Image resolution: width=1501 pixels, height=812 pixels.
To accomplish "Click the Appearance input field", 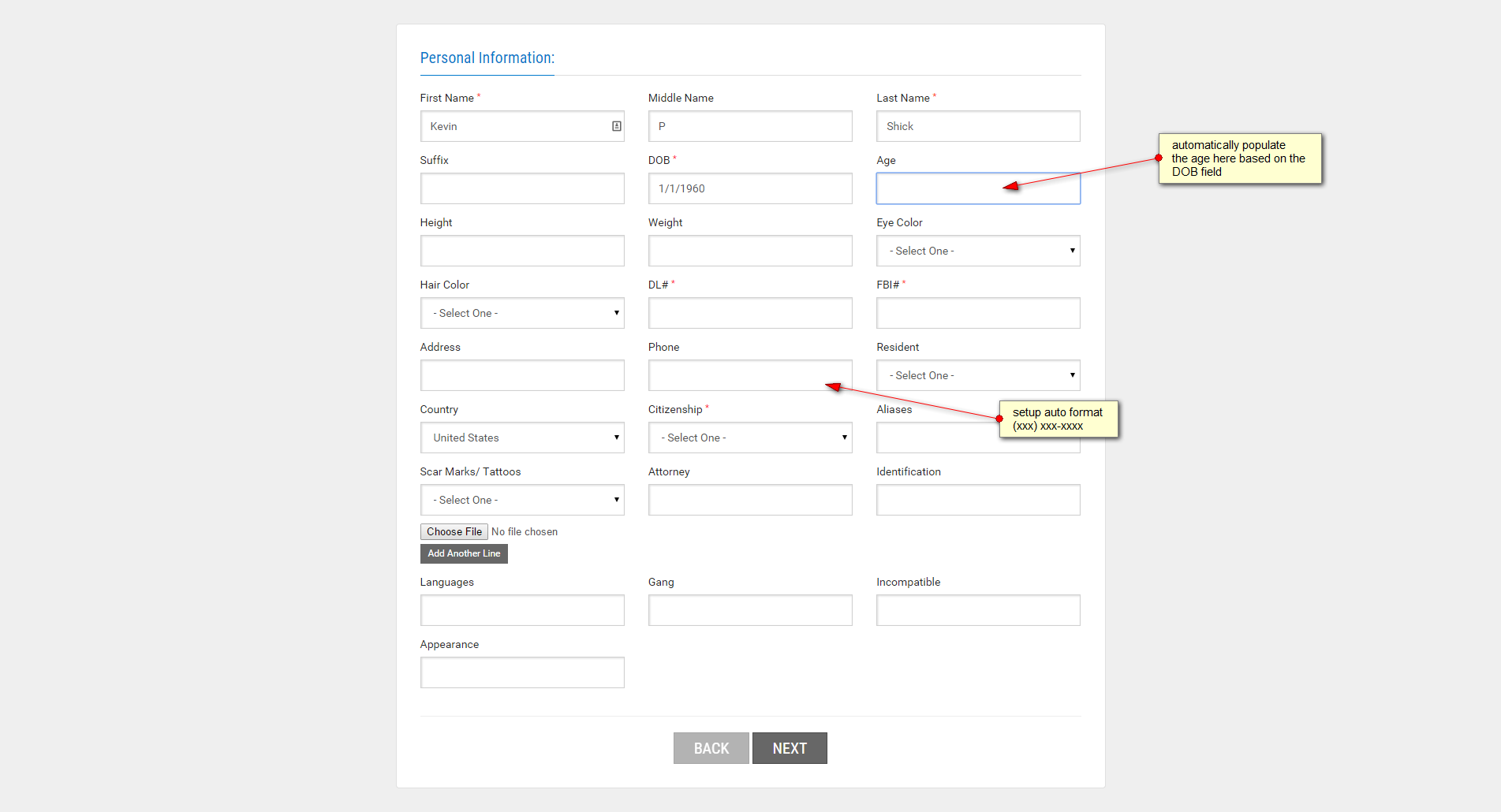I will click(x=521, y=672).
